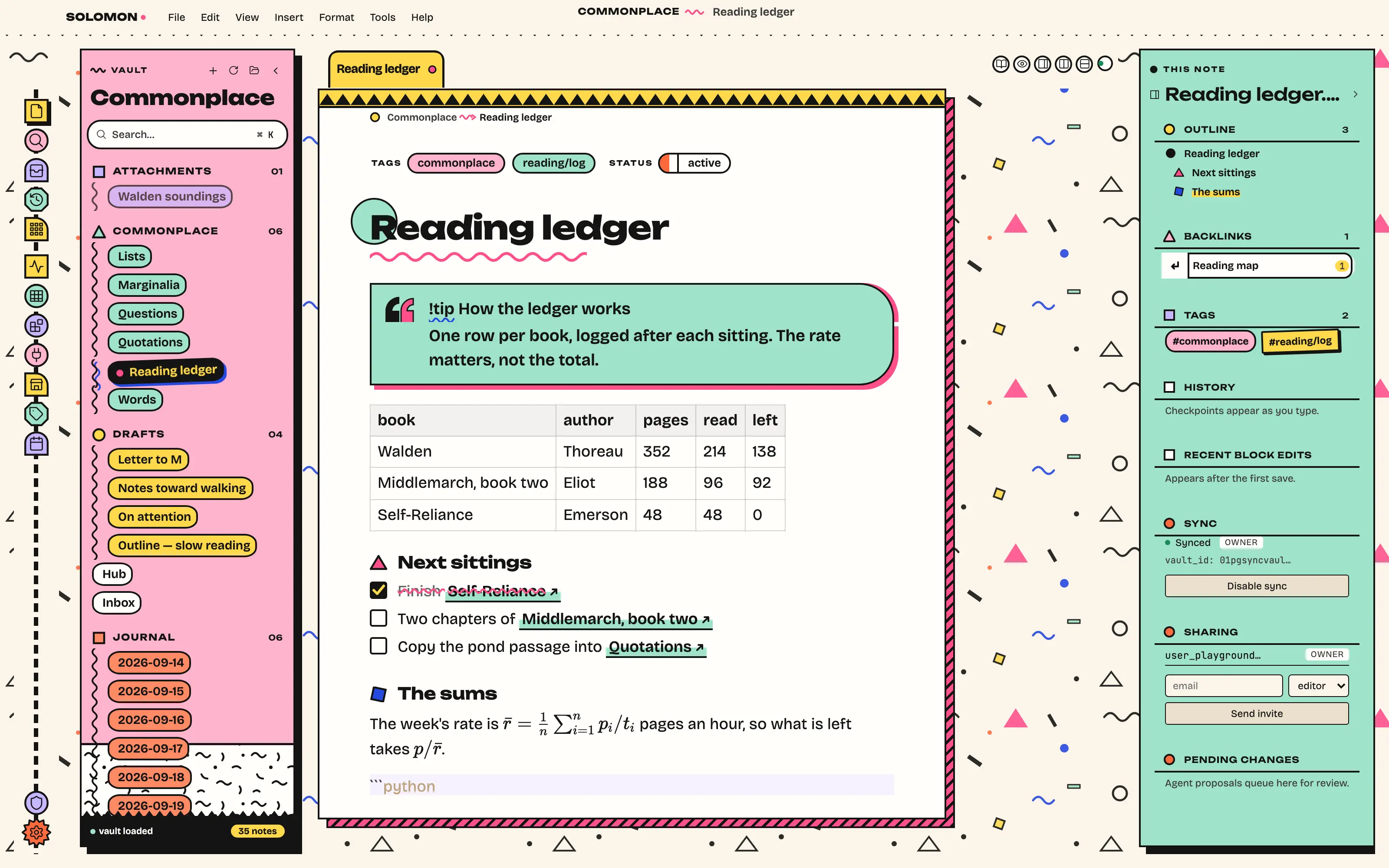Open the Format menu

coord(336,17)
